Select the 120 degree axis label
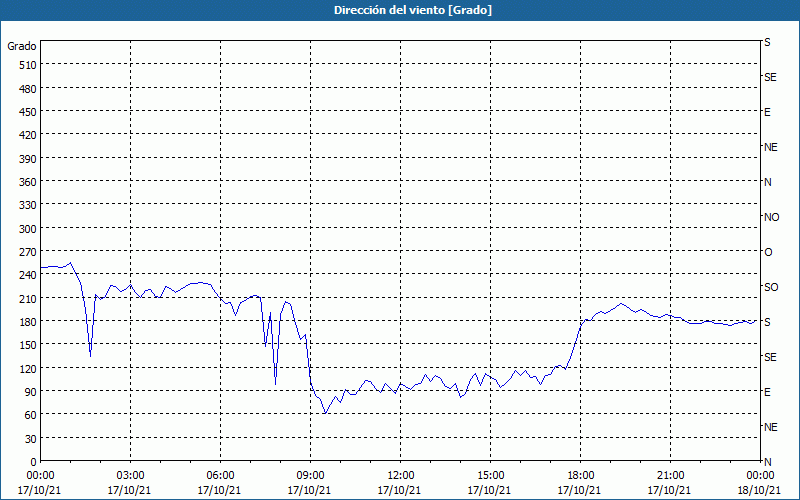The width and height of the screenshot is (800, 500). click(28, 368)
